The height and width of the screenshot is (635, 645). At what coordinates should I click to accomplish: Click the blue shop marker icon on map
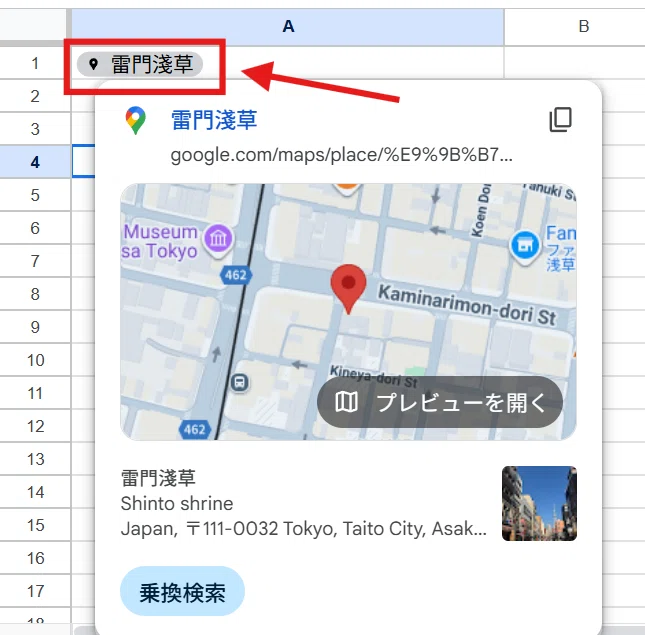pyautogui.click(x=524, y=246)
